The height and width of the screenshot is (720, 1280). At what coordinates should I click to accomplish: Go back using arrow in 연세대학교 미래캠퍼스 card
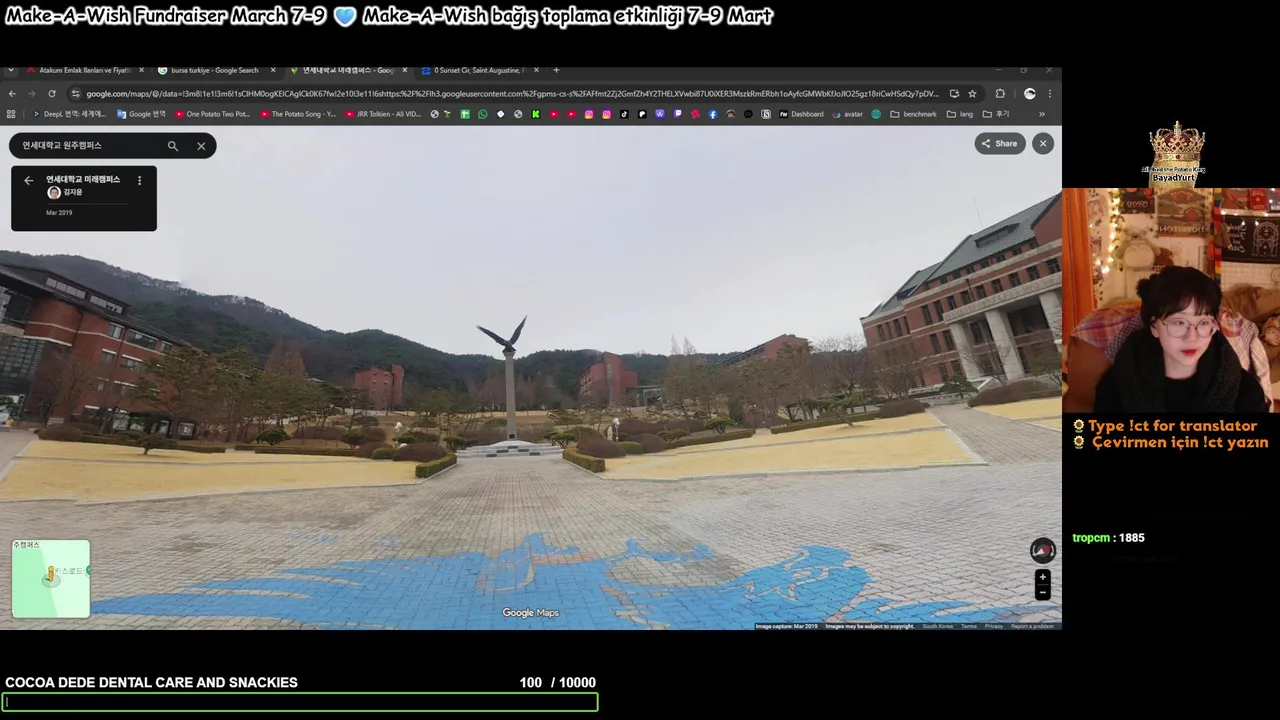click(29, 181)
